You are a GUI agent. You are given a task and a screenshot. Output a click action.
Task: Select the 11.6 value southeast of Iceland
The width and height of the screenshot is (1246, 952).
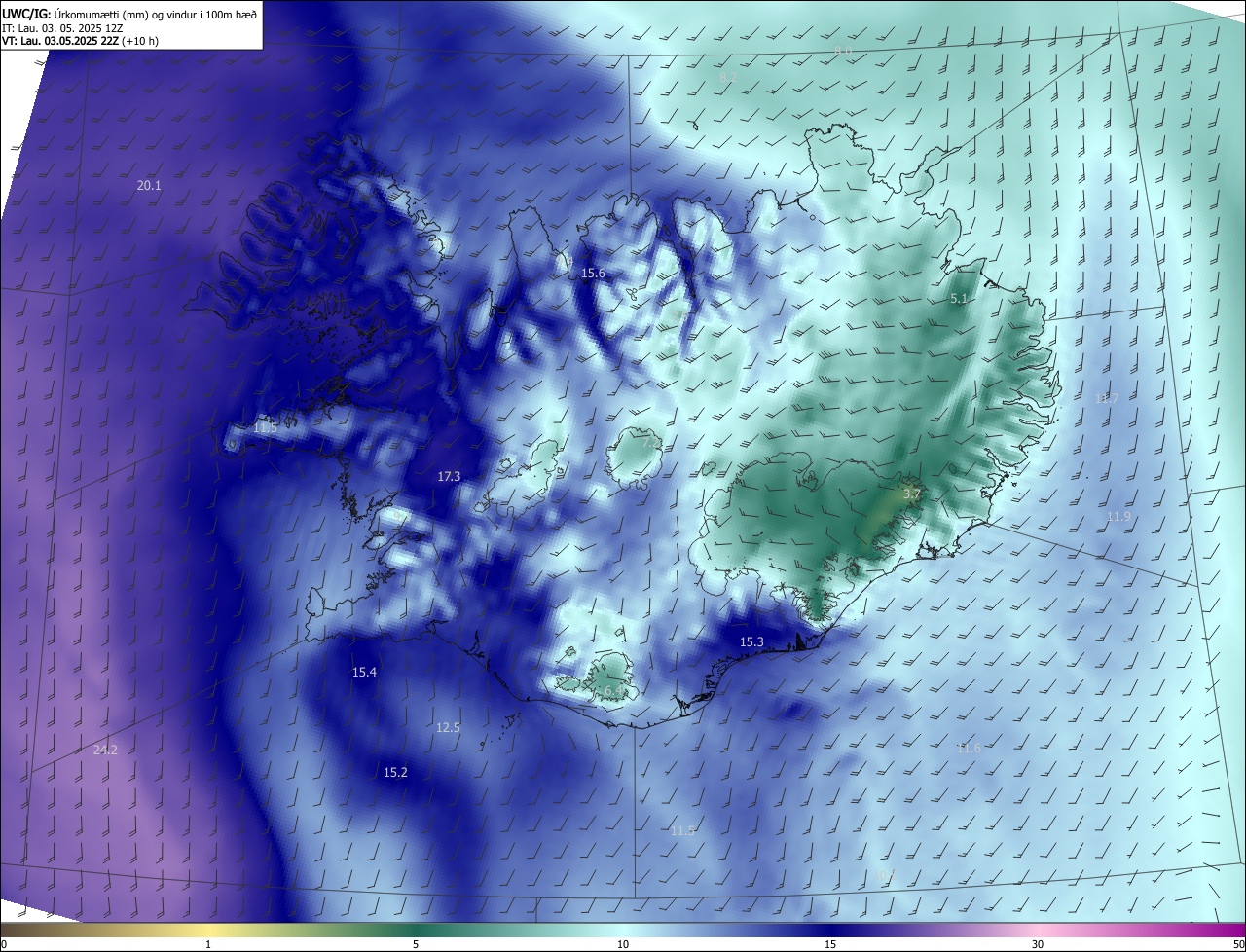pos(969,748)
